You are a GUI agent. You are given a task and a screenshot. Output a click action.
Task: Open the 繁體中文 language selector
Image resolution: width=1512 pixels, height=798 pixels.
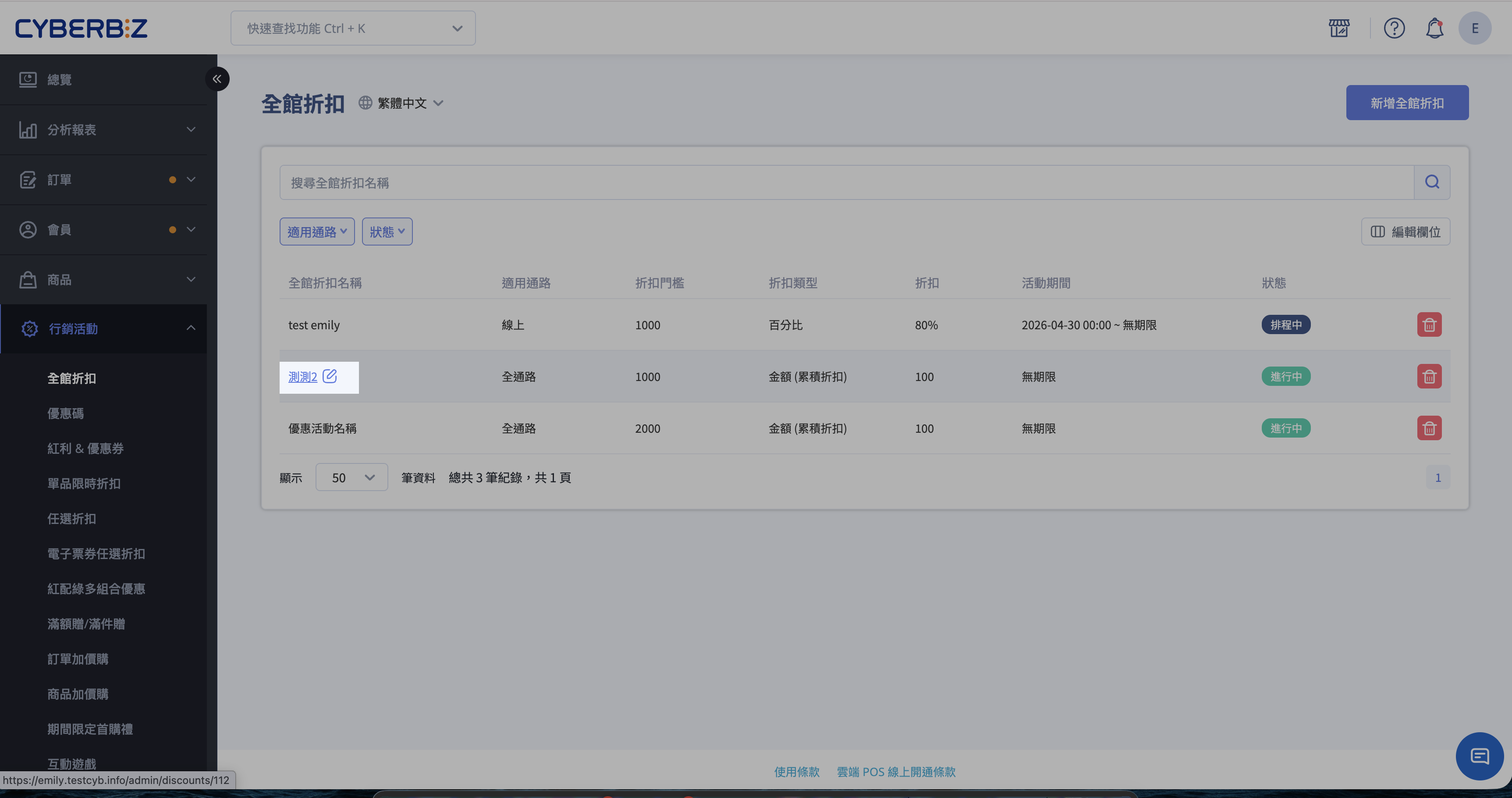pyautogui.click(x=401, y=103)
